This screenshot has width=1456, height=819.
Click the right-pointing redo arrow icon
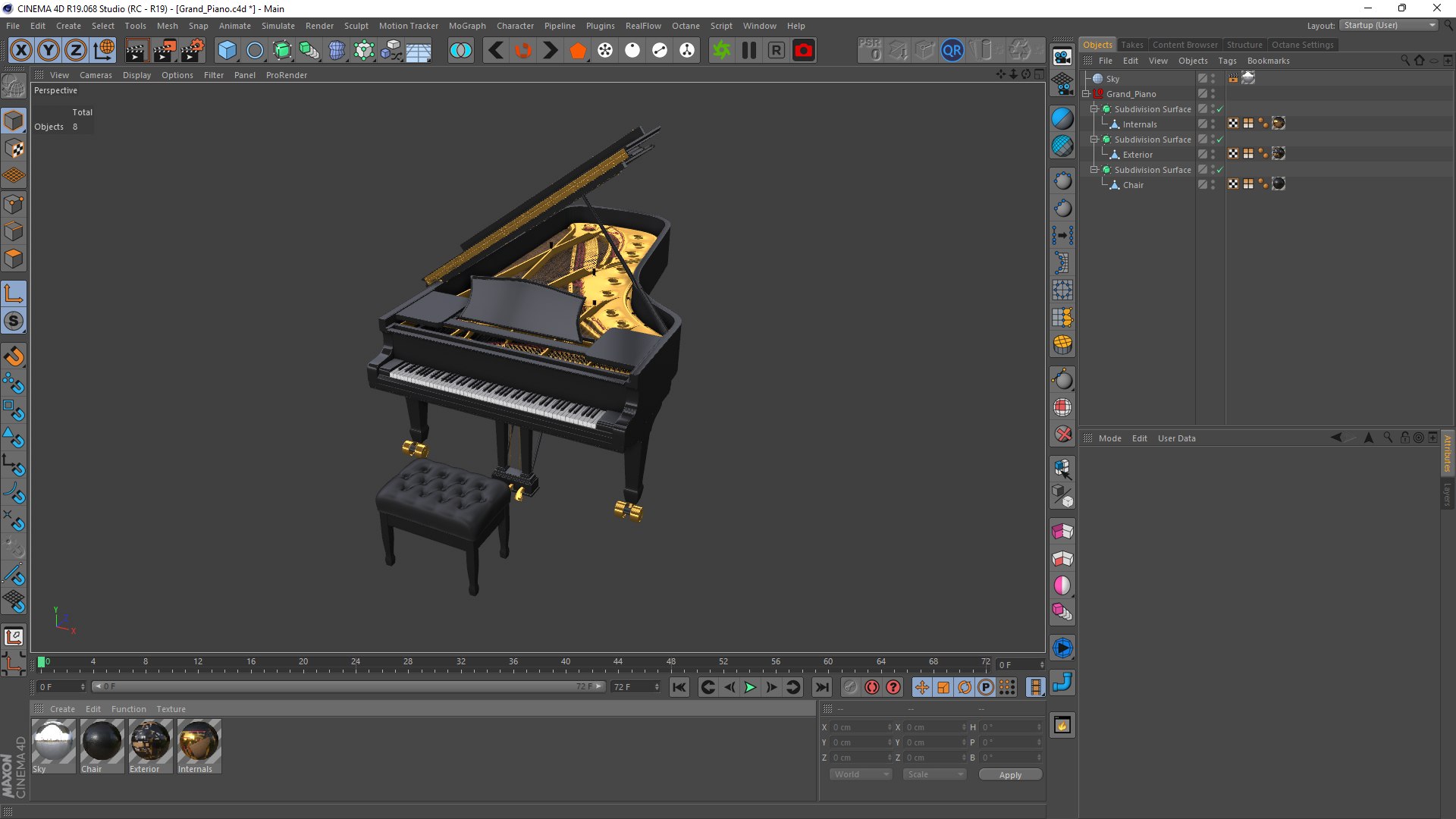(x=551, y=51)
